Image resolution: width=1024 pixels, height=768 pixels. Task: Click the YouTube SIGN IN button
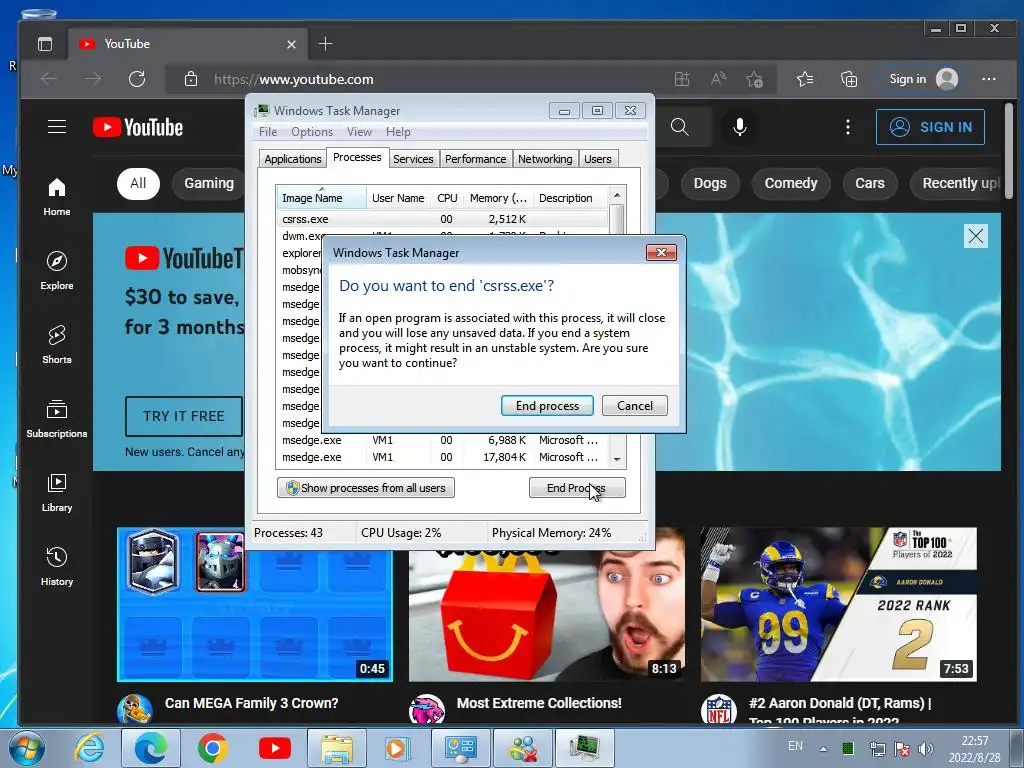930,127
